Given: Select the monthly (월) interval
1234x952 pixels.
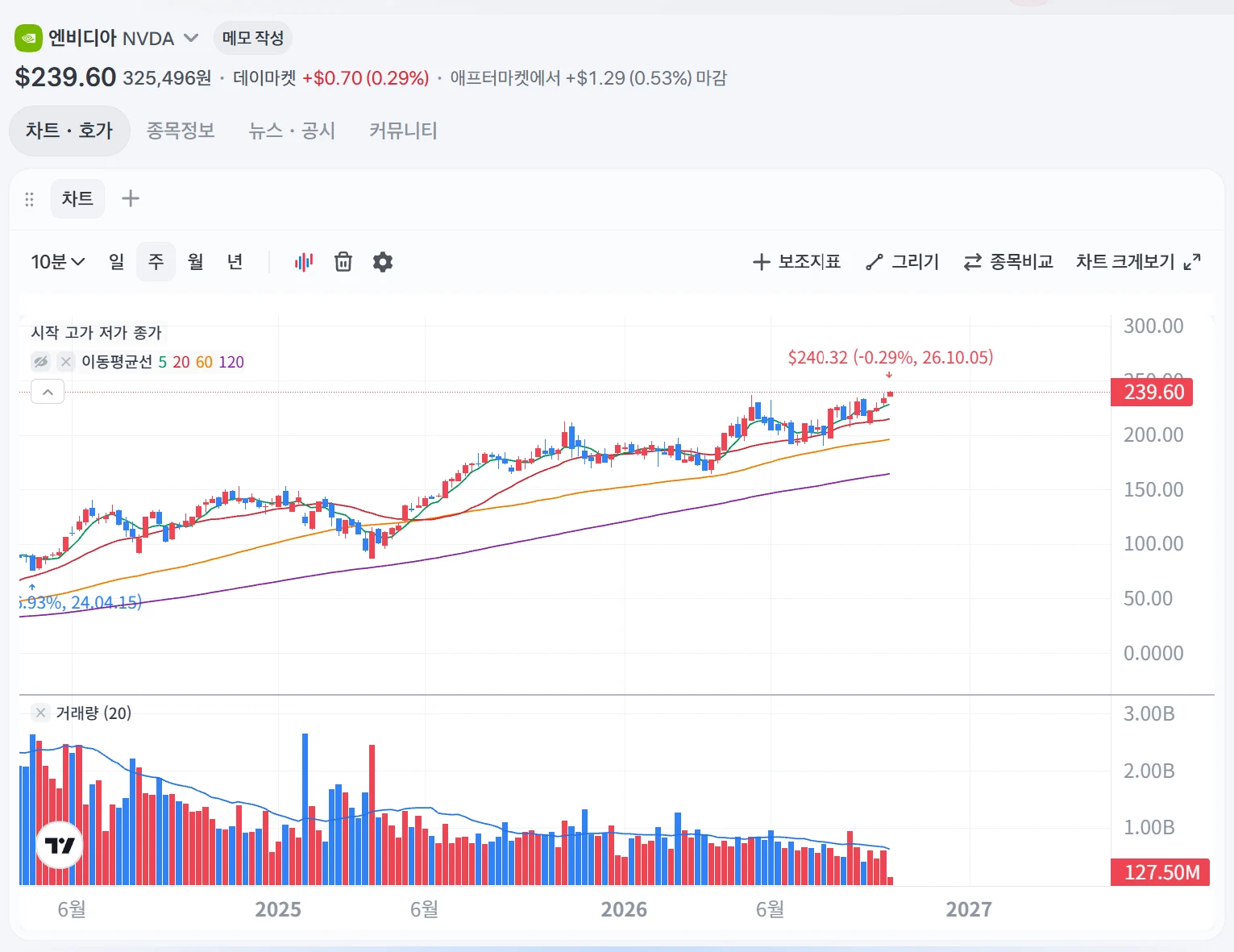Looking at the screenshot, I should (196, 262).
